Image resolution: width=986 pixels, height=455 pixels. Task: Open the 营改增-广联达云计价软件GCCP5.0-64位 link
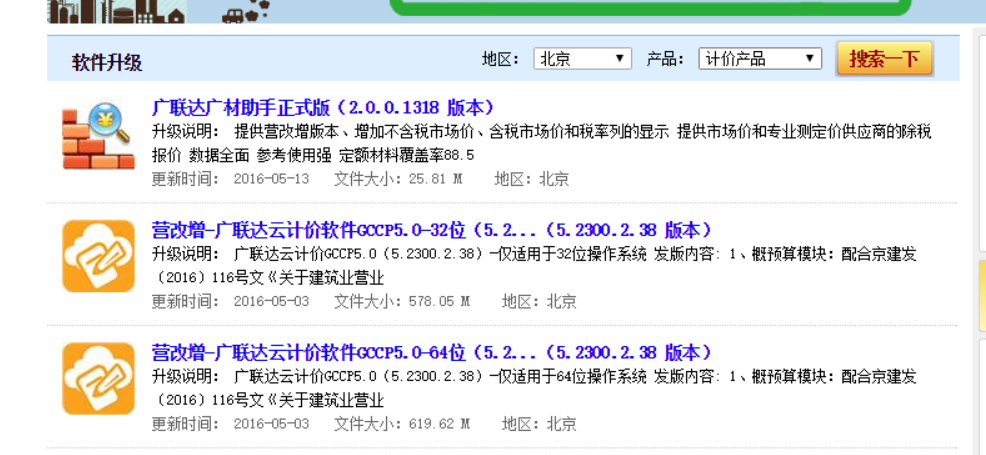coord(432,352)
